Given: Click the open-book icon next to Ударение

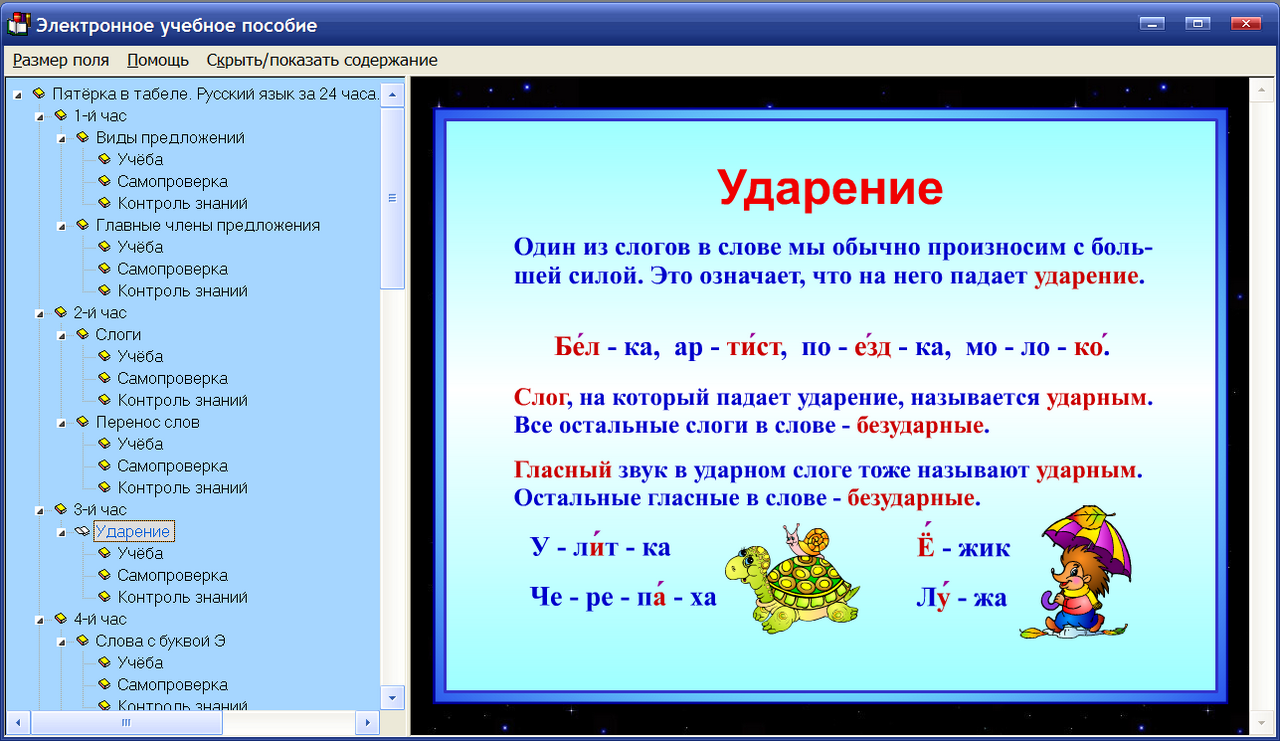Looking at the screenshot, I should coord(84,531).
